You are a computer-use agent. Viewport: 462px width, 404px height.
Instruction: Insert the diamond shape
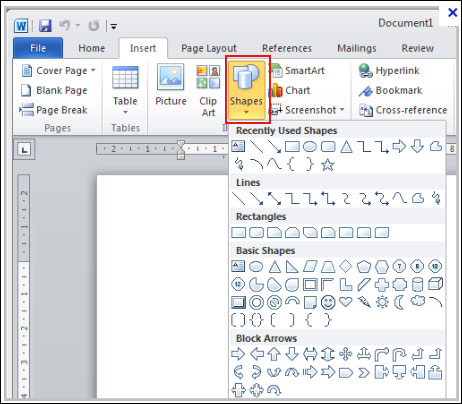346,266
